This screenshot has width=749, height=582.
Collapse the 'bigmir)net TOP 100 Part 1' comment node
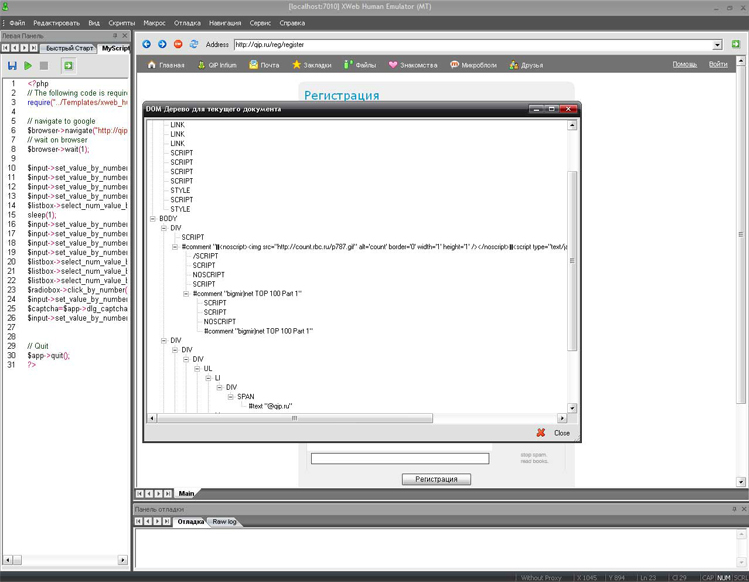[x=186, y=294]
